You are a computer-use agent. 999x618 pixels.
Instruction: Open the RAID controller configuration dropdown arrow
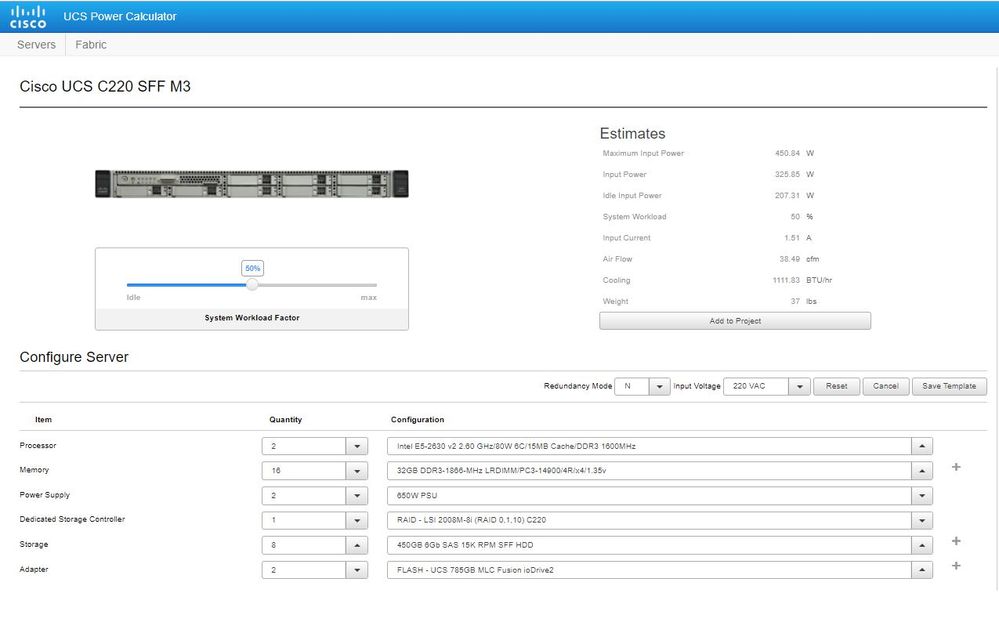922,521
